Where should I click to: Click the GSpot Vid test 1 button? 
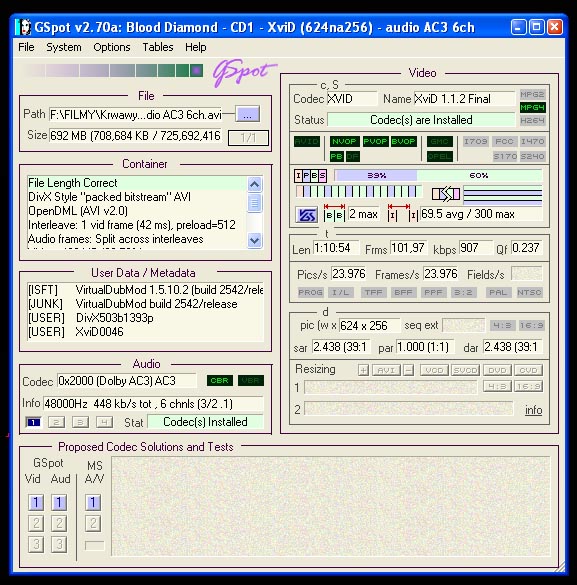coord(36,503)
